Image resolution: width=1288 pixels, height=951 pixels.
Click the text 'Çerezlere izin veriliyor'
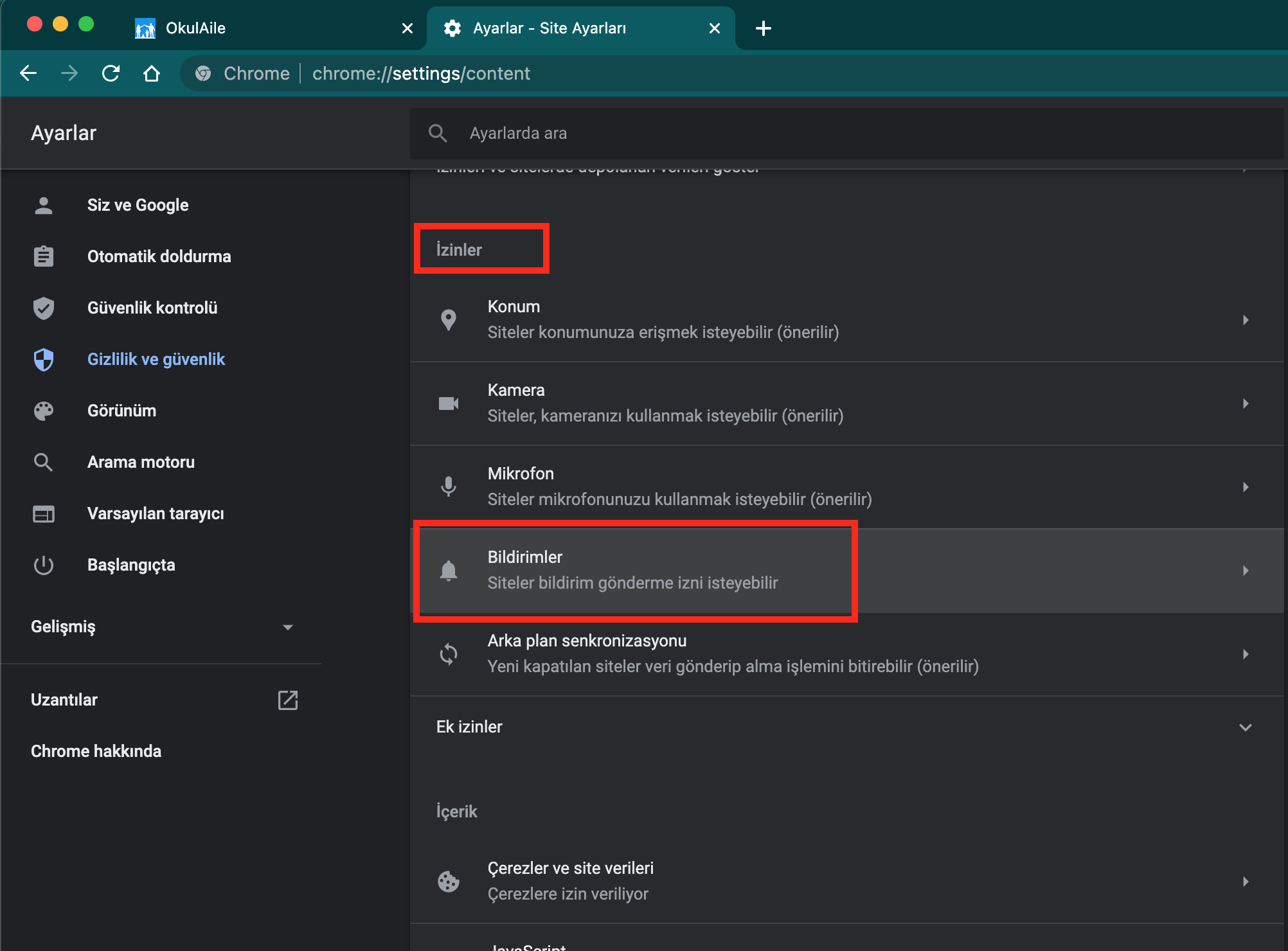(568, 894)
